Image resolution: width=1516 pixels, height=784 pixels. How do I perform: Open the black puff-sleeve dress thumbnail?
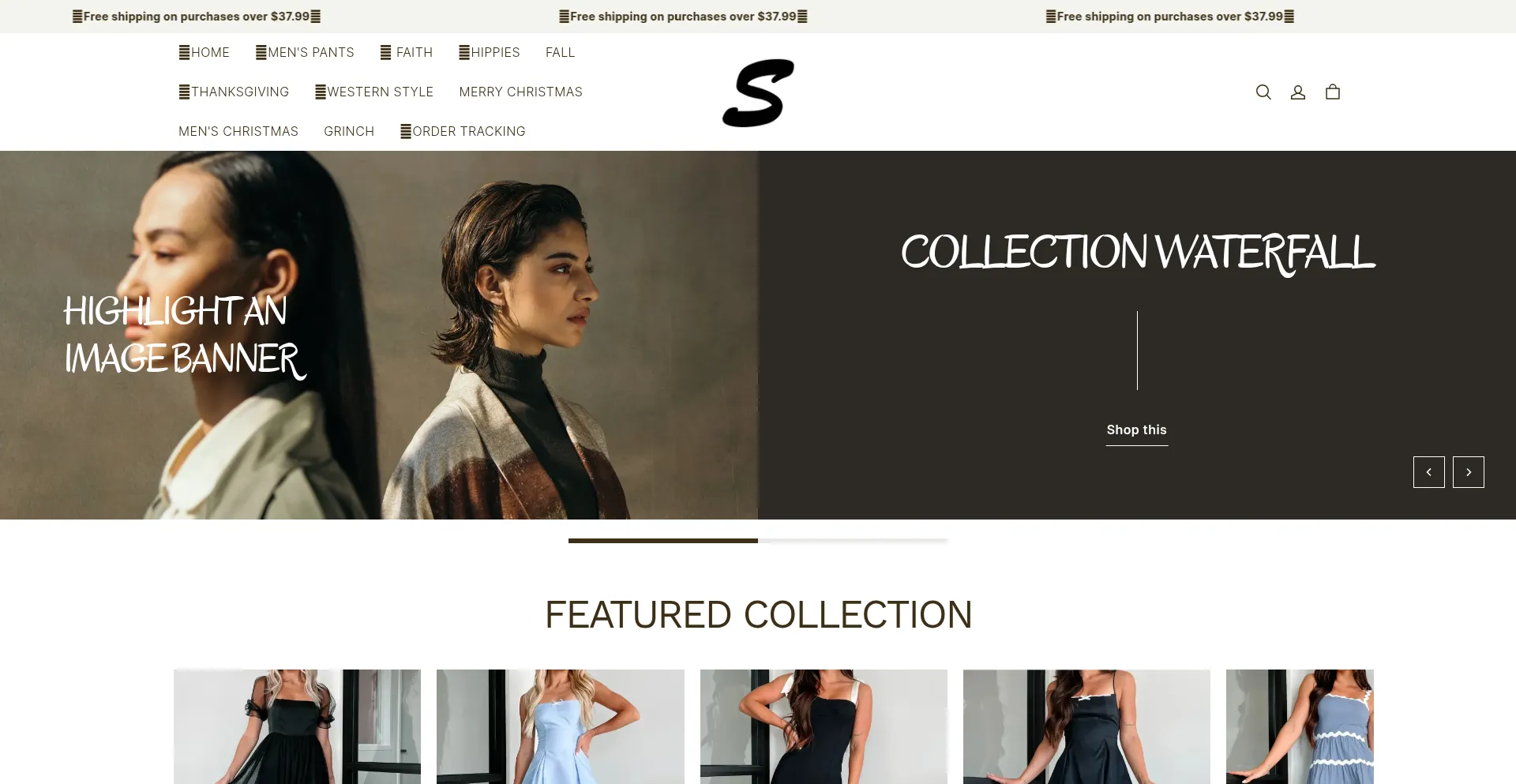[x=297, y=726]
